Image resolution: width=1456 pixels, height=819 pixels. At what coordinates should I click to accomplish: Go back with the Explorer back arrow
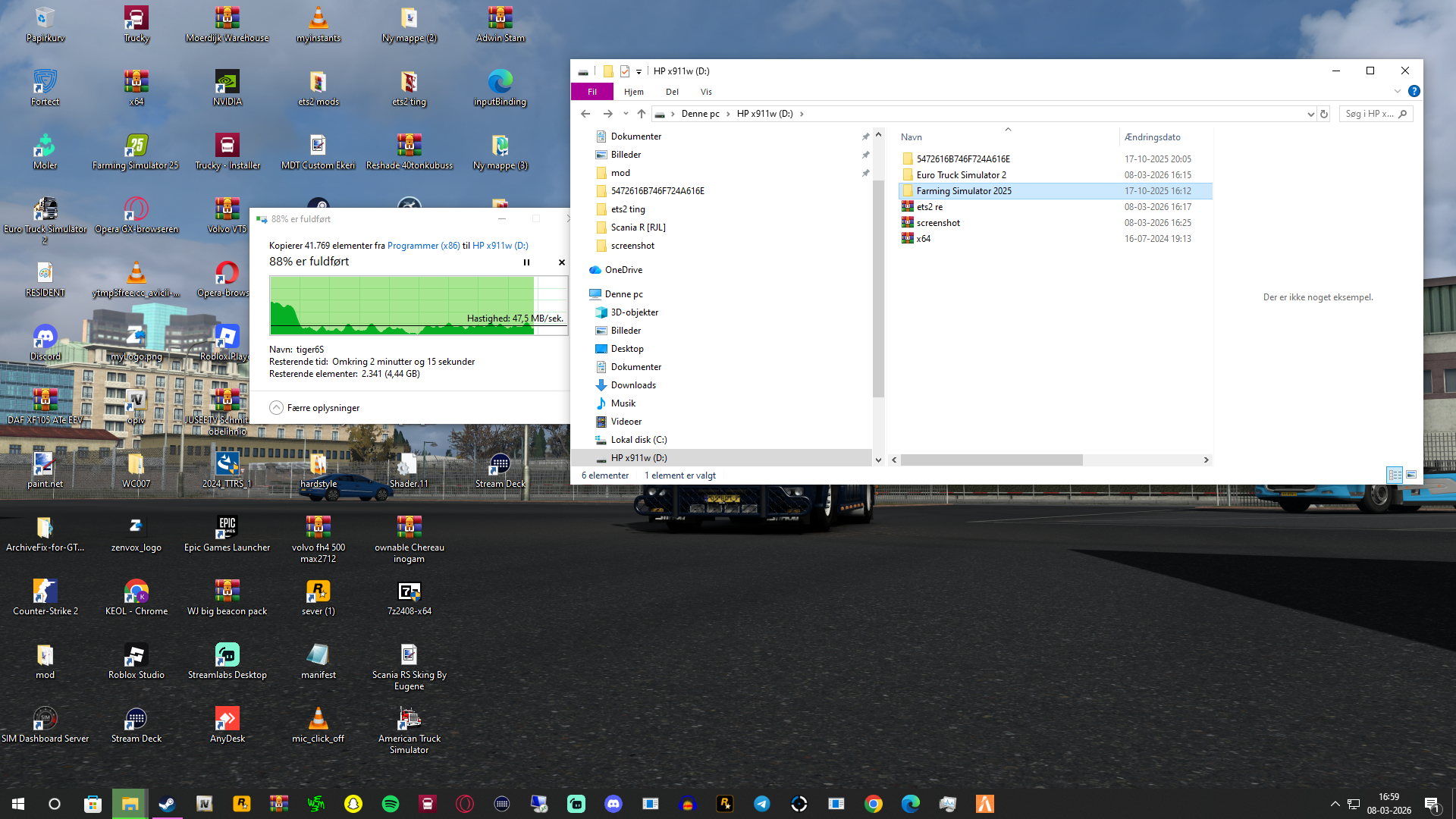(x=585, y=114)
